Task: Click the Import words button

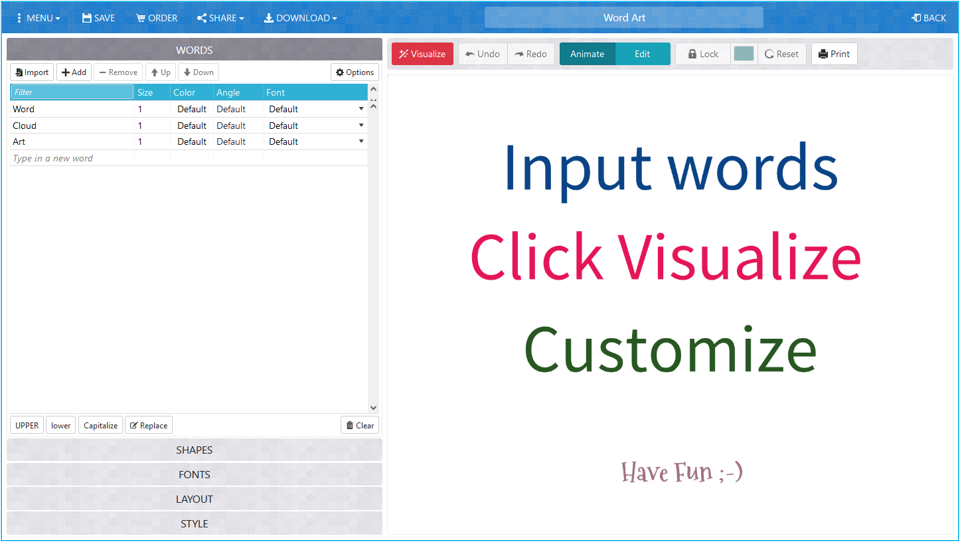Action: [32, 72]
